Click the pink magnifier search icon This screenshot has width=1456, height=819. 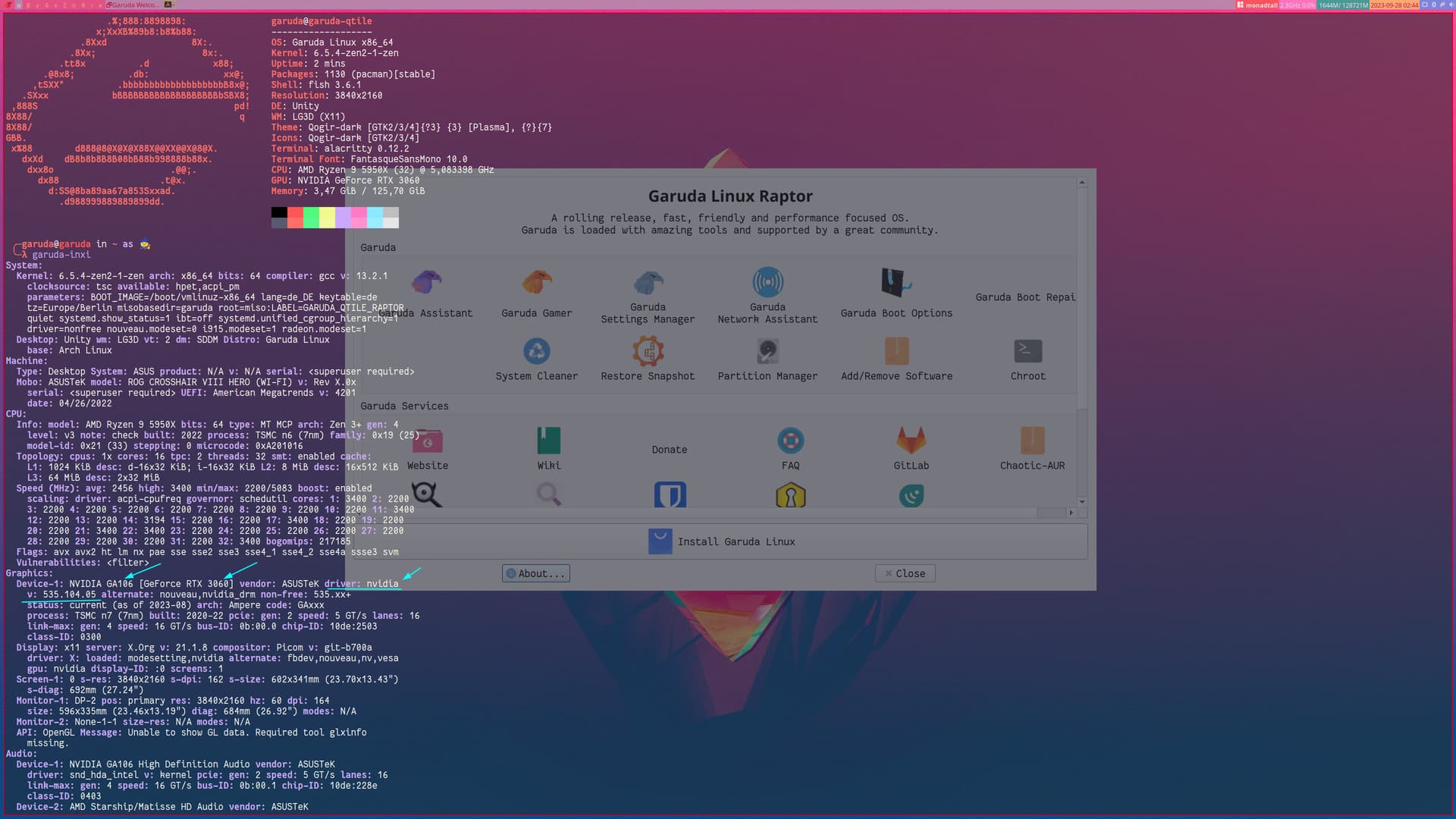point(549,494)
